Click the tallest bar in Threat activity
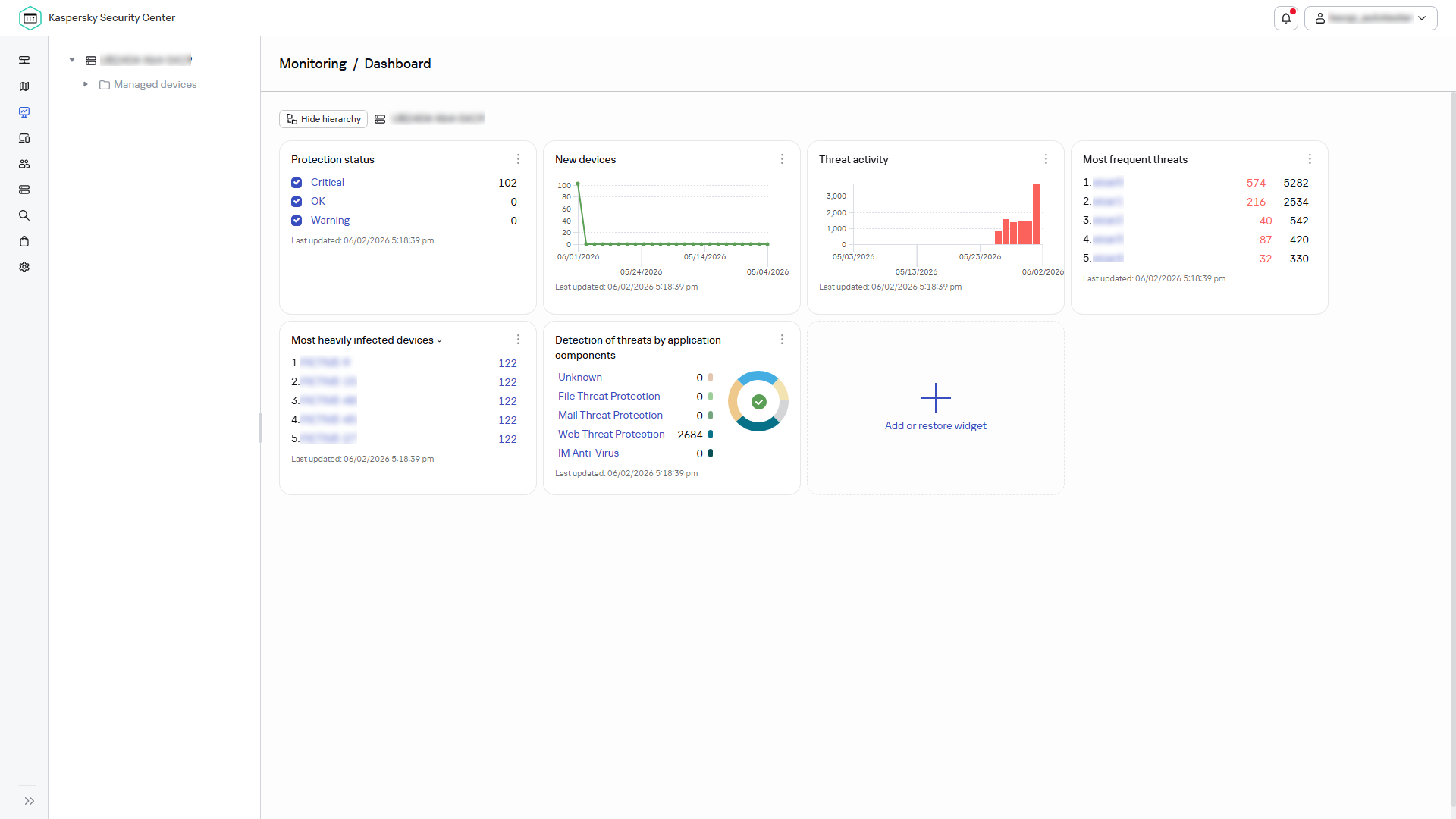1456x819 pixels. click(1036, 214)
